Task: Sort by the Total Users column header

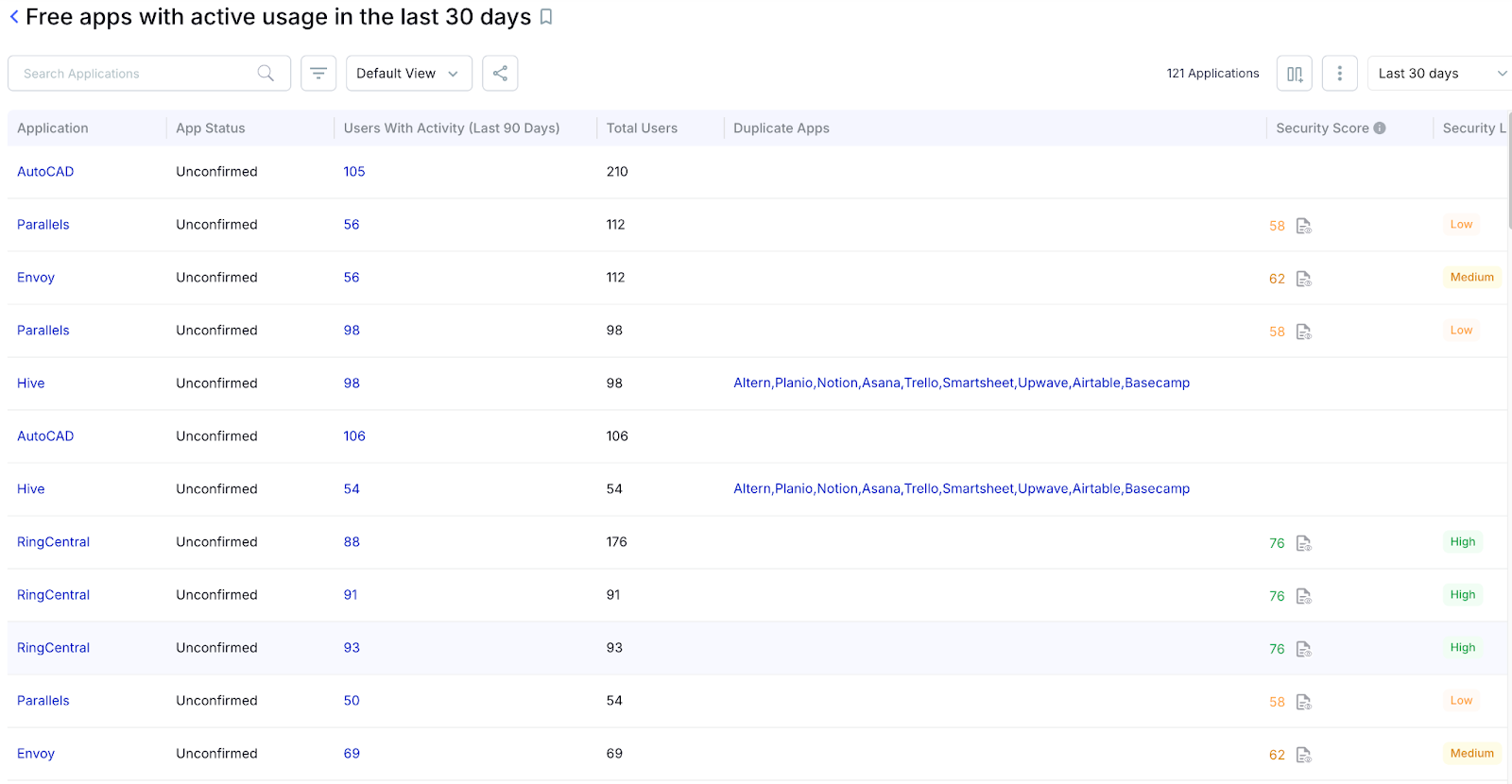Action: [x=642, y=128]
